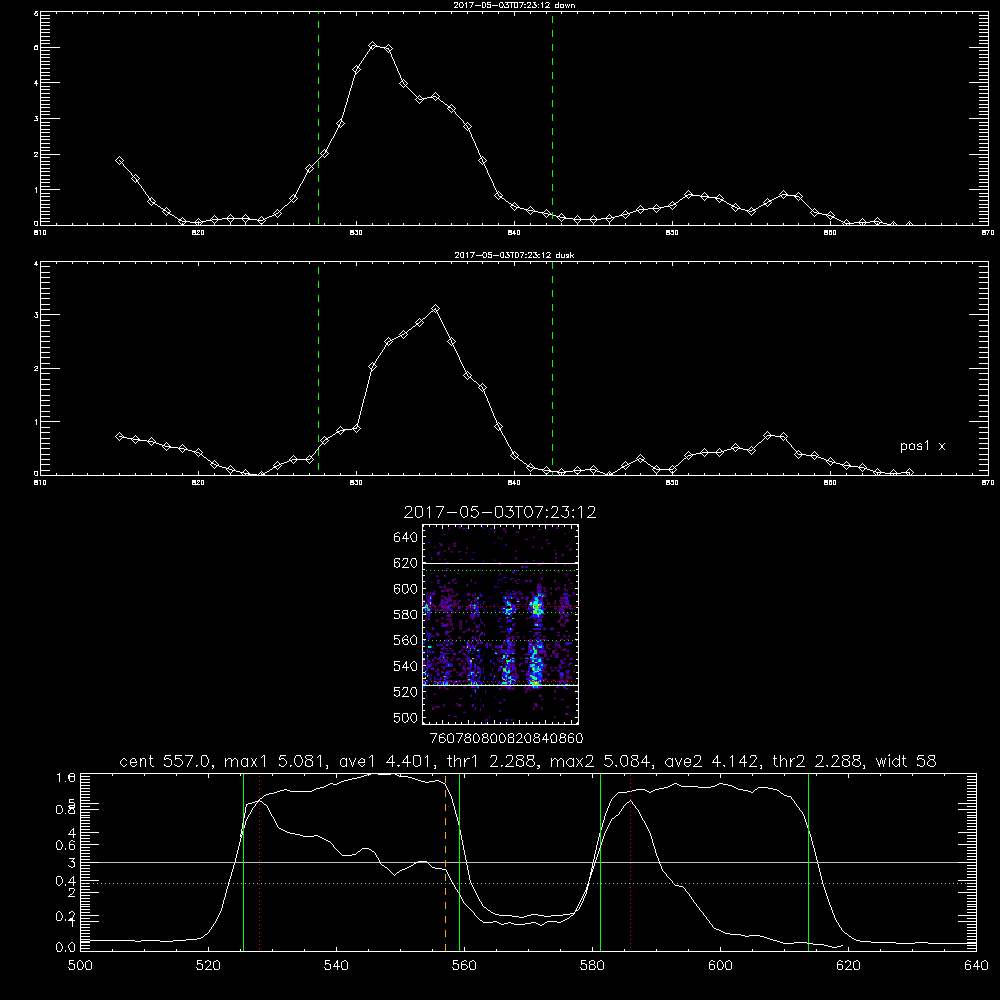Open the colored heatmap image thumbnail

[x=501, y=624]
